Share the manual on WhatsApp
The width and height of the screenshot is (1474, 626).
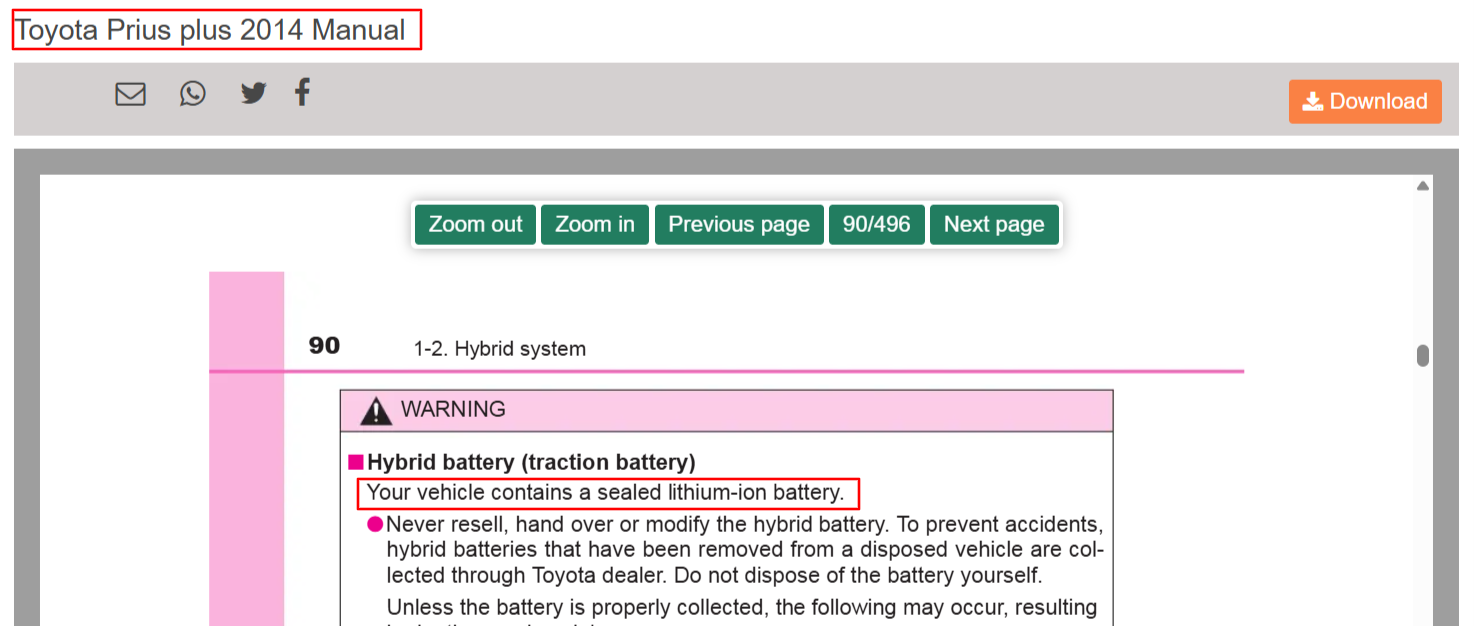coord(193,94)
